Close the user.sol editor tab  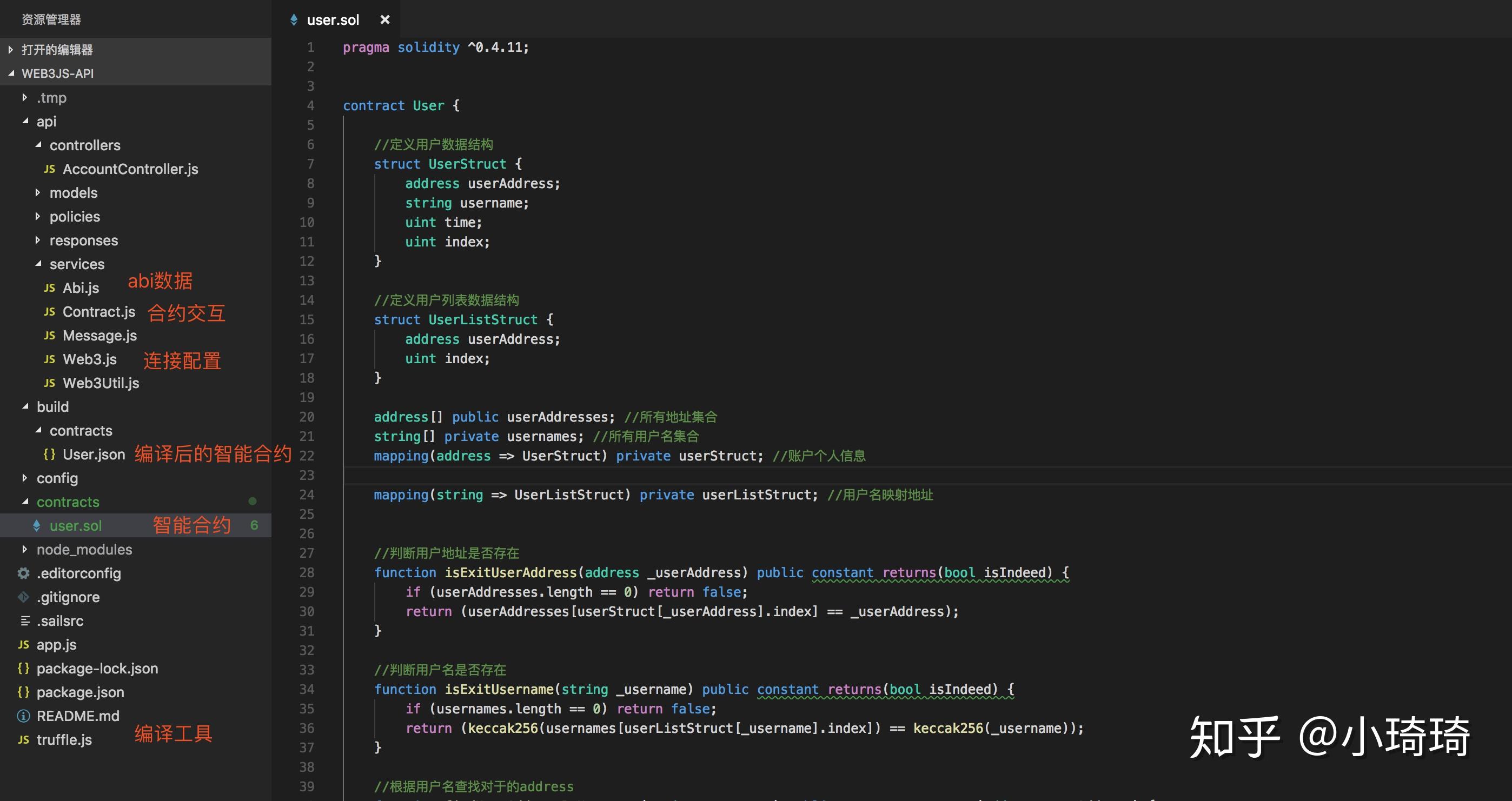[x=384, y=20]
